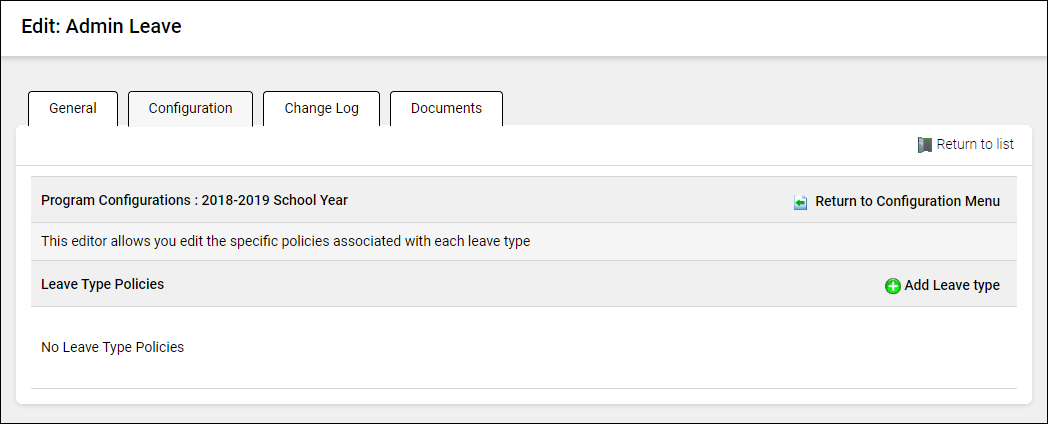Click the Return to list link text
The image size is (1048, 424).
[x=975, y=144]
